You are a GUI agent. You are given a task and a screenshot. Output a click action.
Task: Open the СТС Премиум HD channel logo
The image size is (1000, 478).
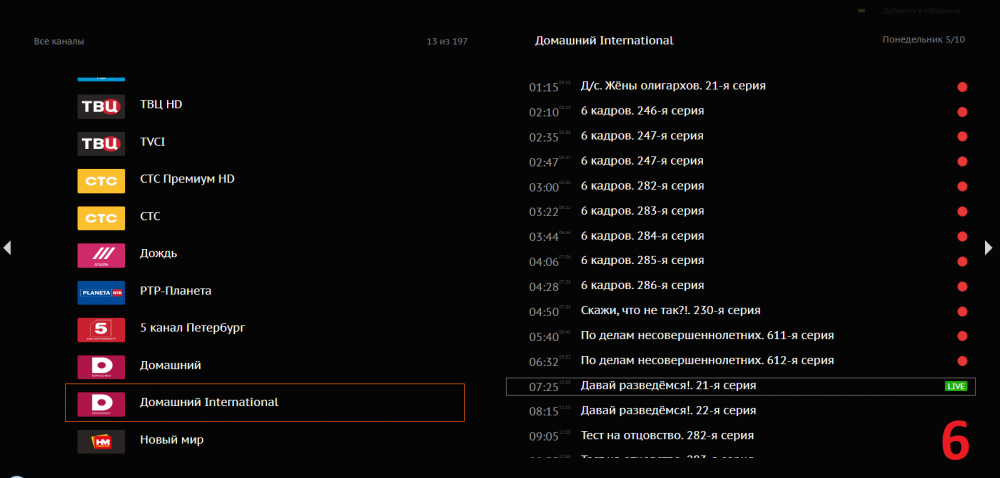pyautogui.click(x=101, y=180)
